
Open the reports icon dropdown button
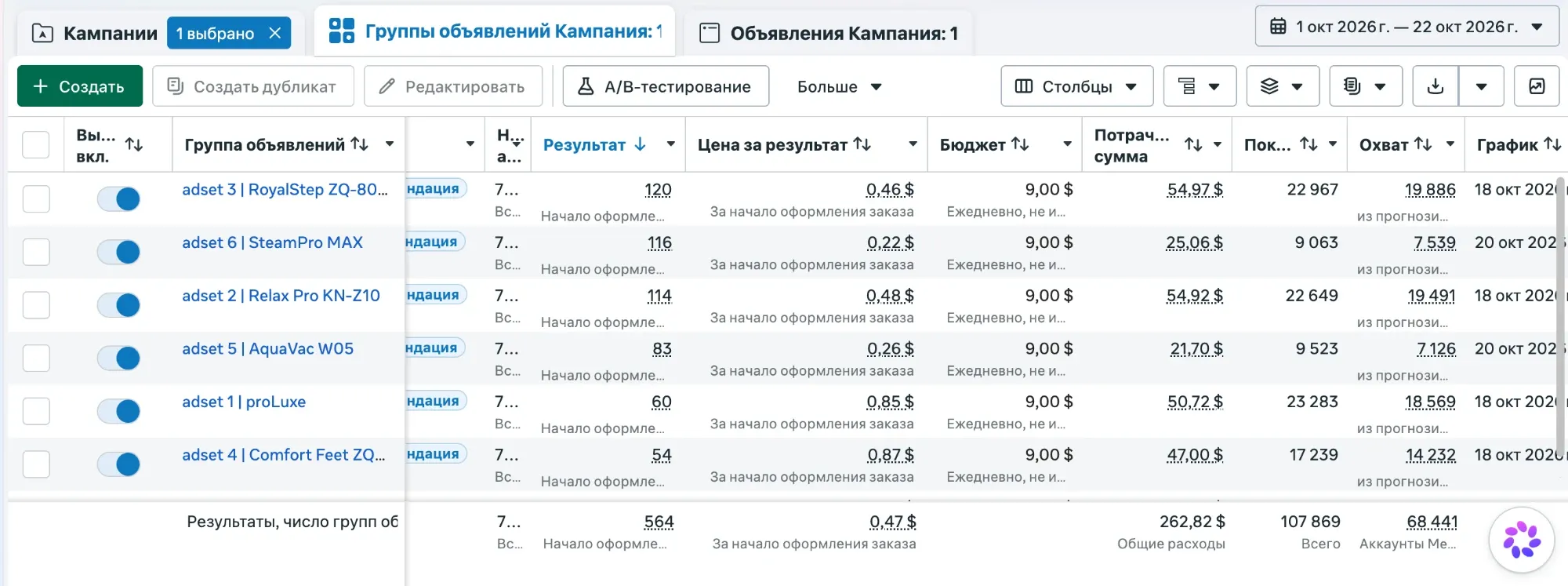click(1366, 86)
